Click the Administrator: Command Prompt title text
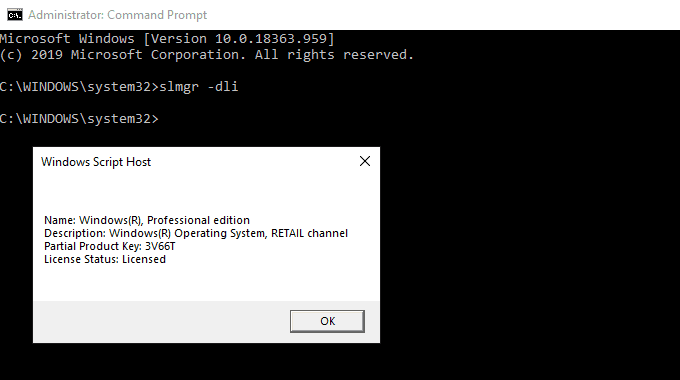Image resolution: width=680 pixels, height=380 pixels. pyautogui.click(x=118, y=15)
